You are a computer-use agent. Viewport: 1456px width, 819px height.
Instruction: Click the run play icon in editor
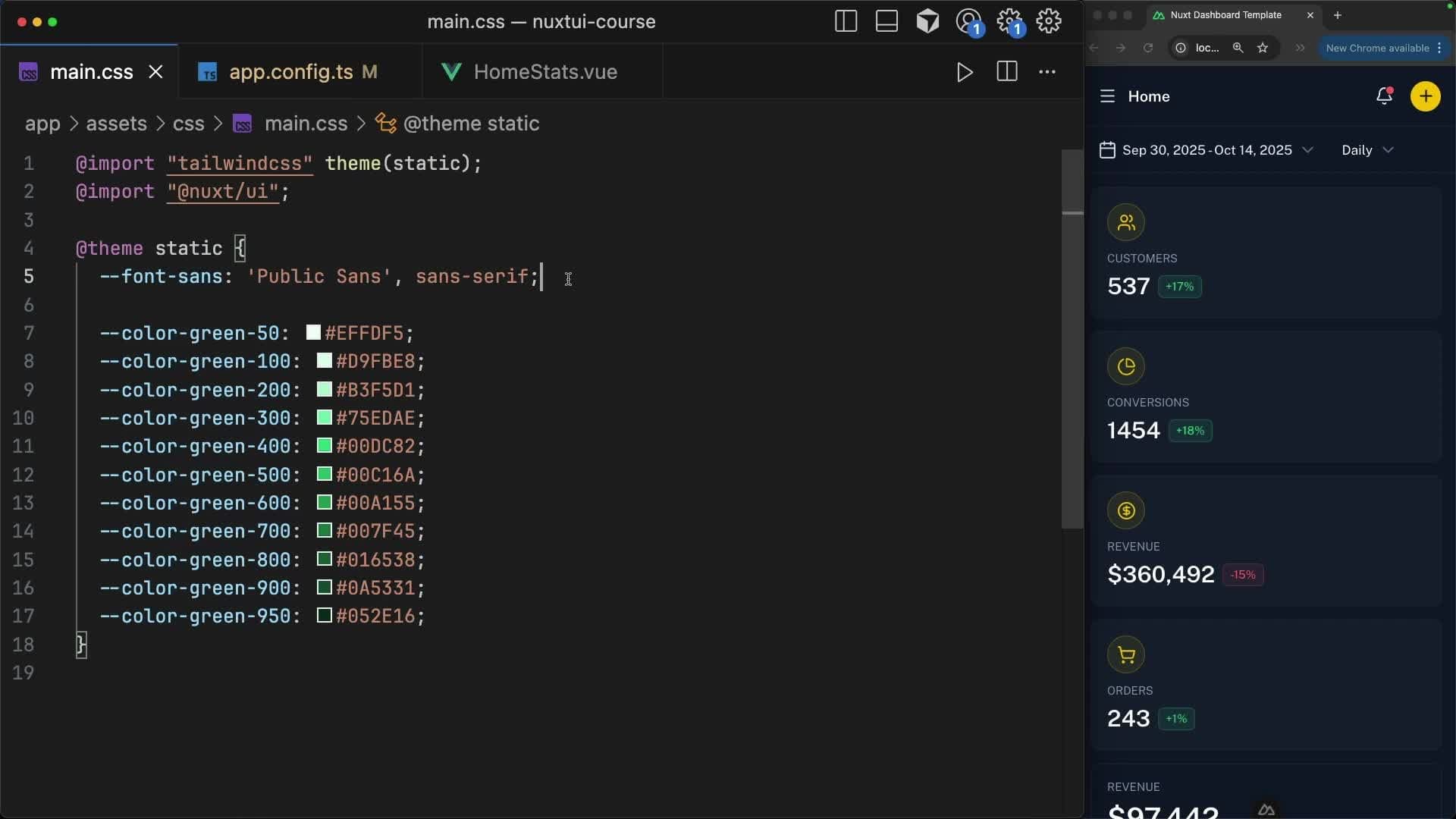pyautogui.click(x=965, y=72)
